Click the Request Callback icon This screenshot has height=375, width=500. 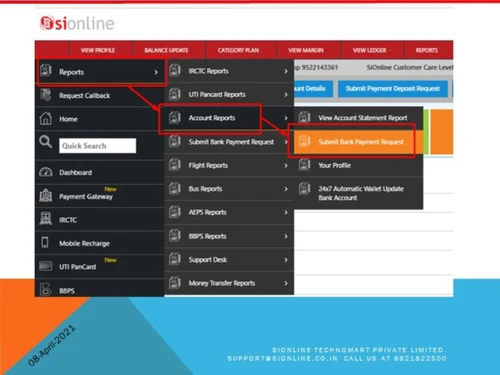click(46, 95)
